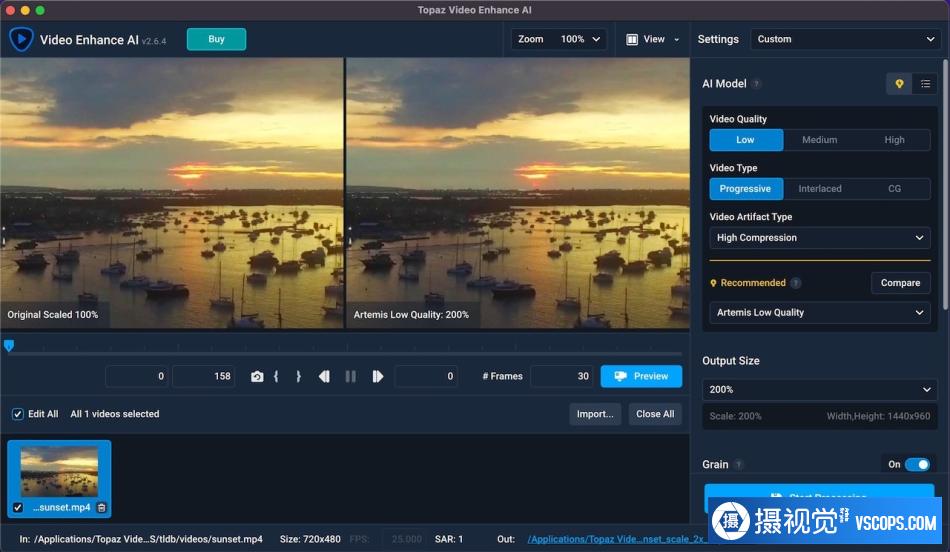Viewport: 950px width, 552px height.
Task: Click the current frame field
Action: tap(426, 376)
